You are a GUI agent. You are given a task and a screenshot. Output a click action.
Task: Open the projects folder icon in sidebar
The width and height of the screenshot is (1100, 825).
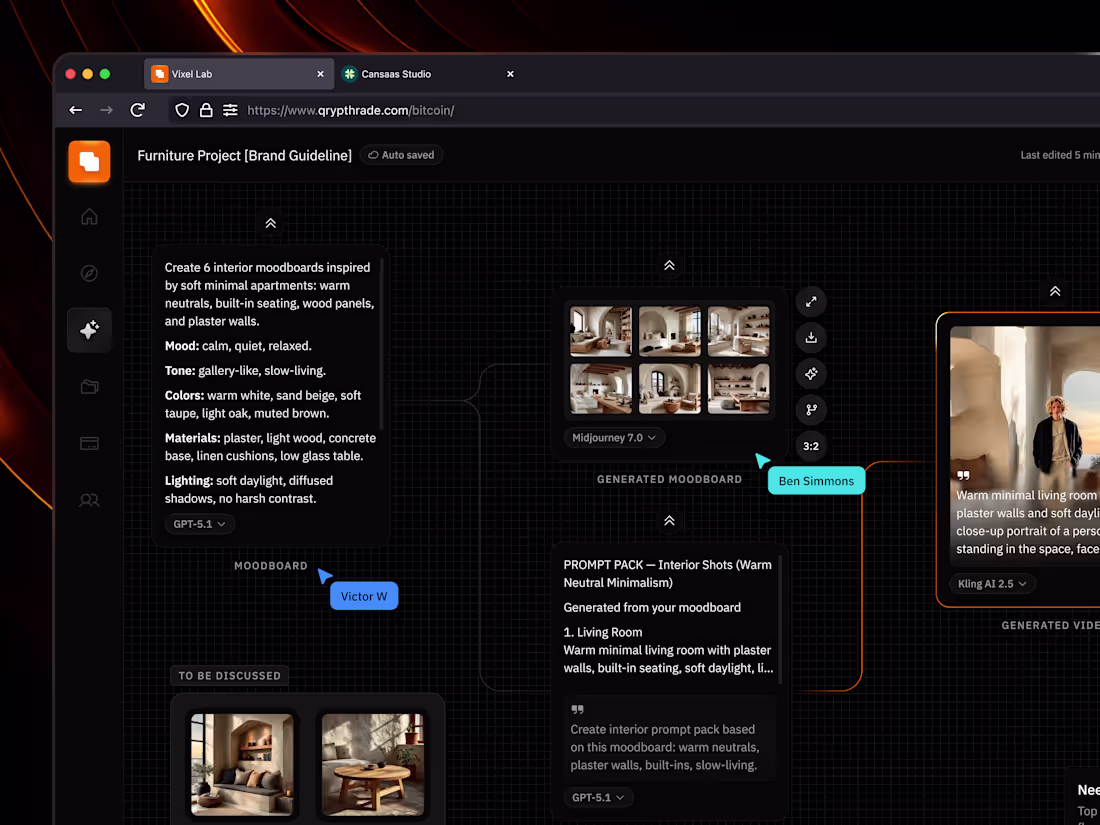click(x=89, y=387)
